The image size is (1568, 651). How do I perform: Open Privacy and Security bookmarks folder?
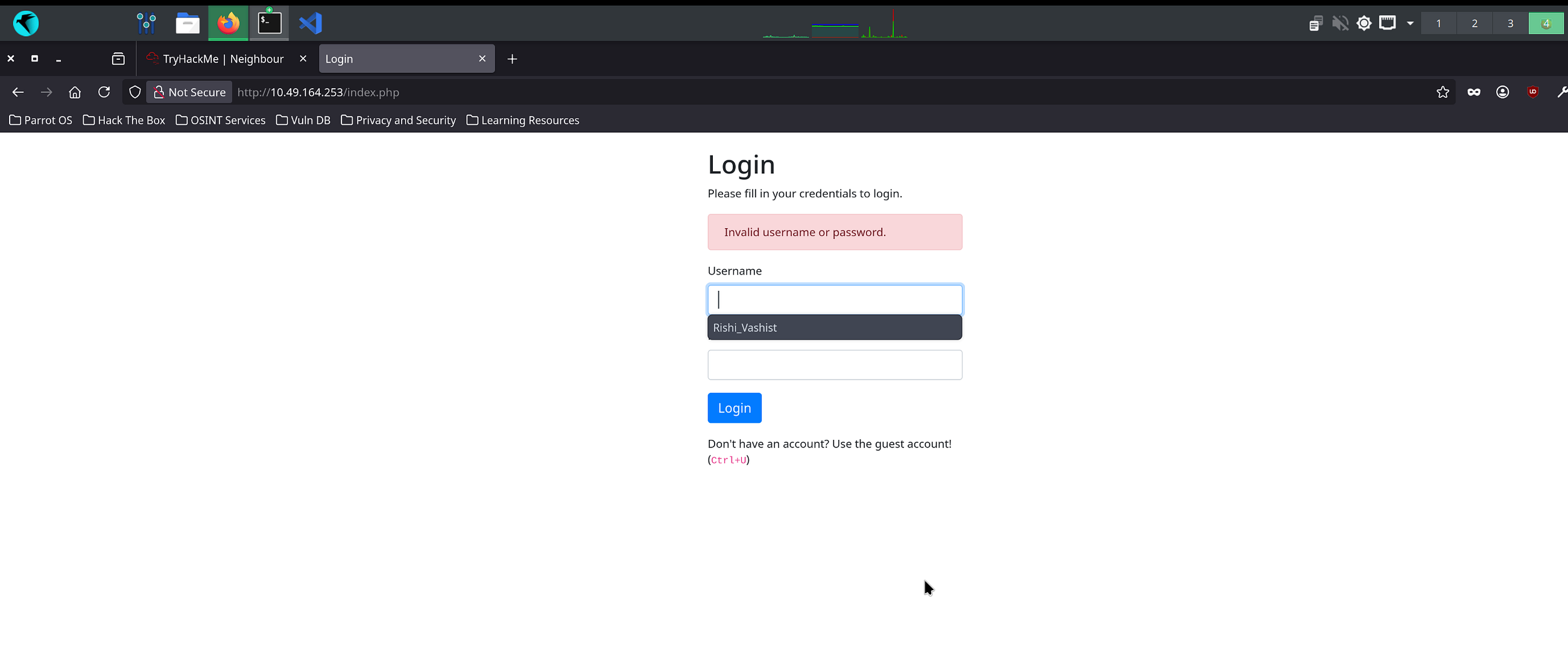399,120
